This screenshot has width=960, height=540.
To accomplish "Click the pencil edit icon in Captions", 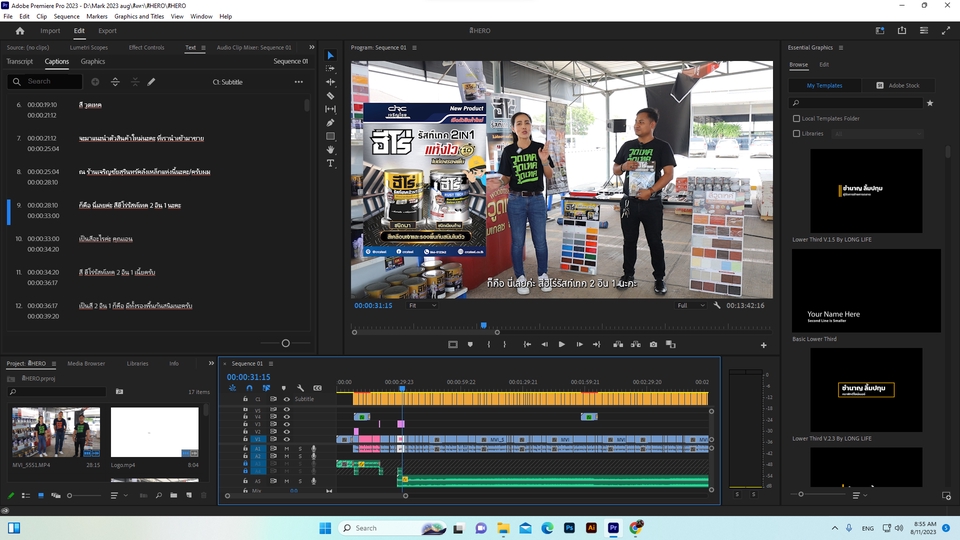I will [151, 81].
